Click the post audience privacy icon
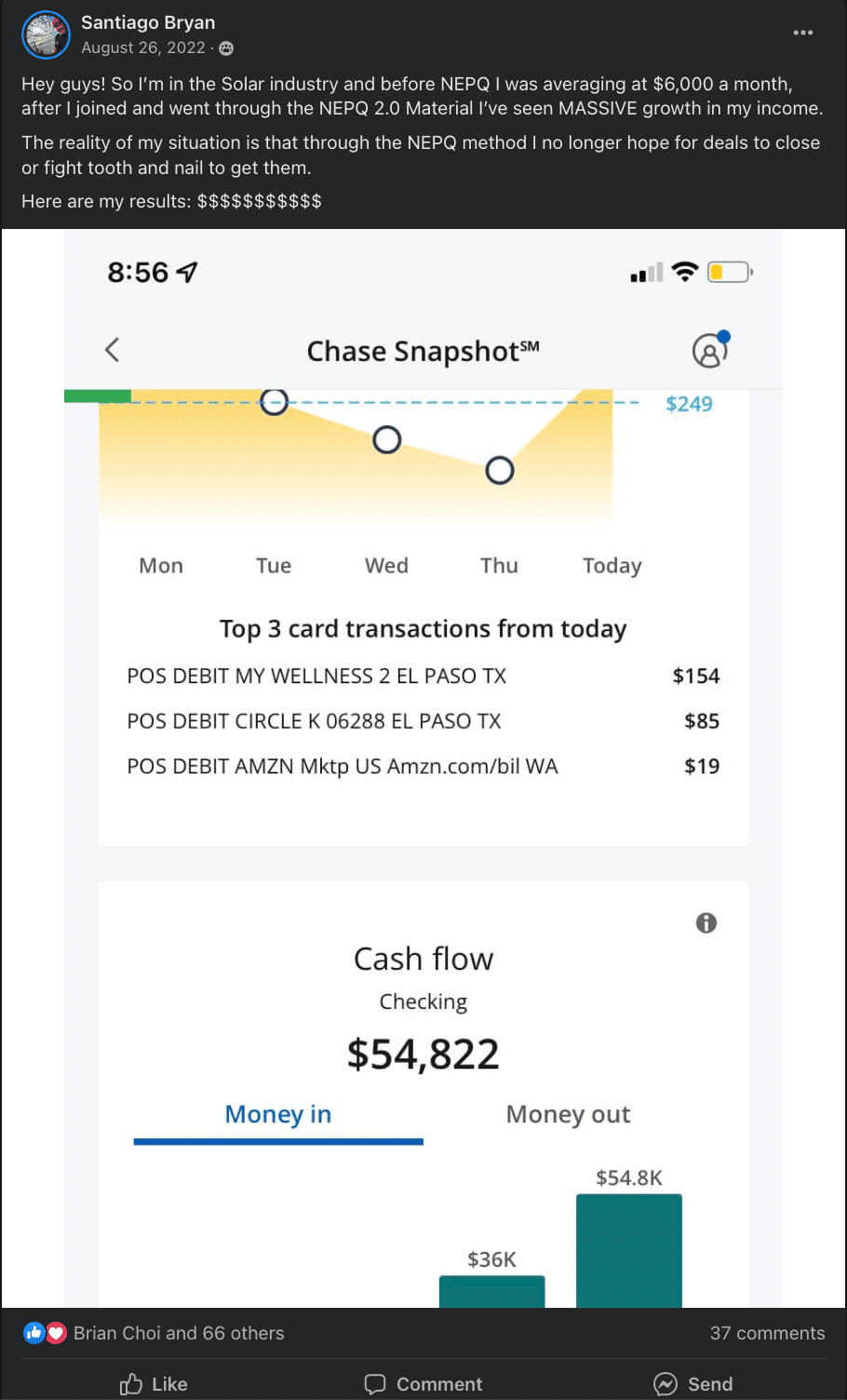Viewport: 847px width, 1400px height. (226, 48)
